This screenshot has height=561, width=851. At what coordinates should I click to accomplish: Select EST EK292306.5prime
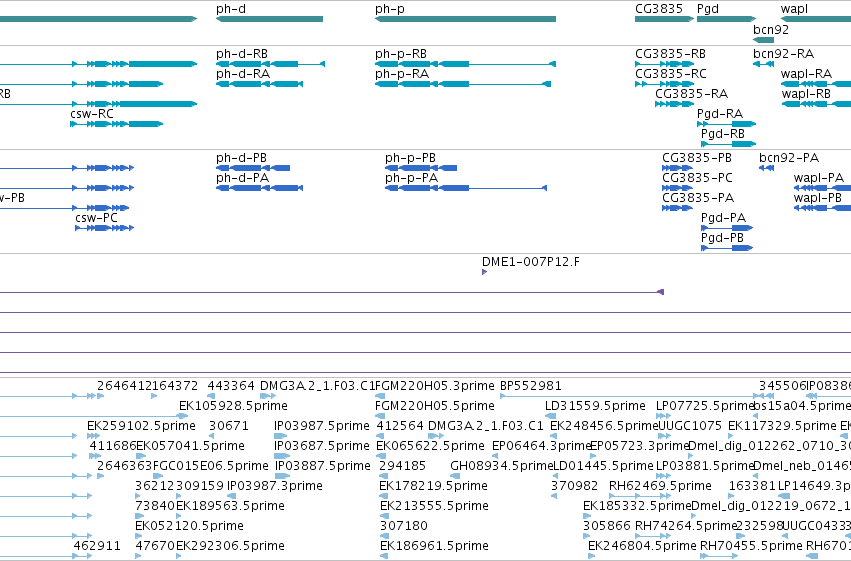pos(230,546)
